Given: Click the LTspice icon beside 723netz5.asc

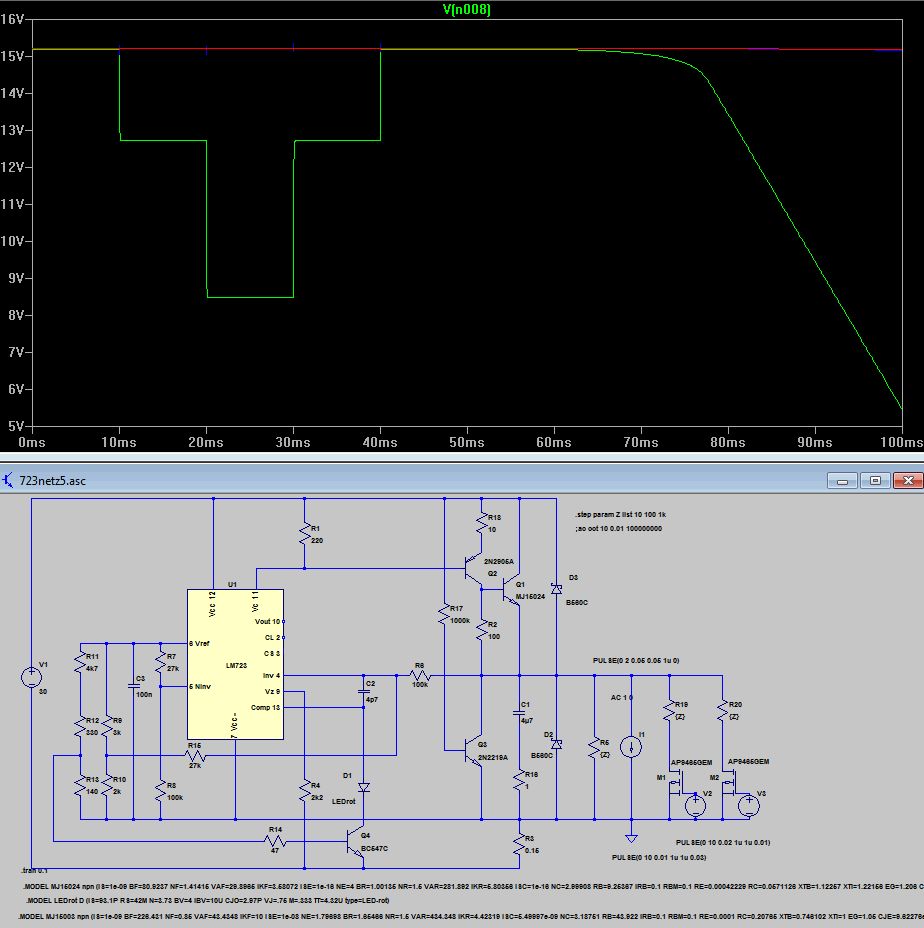Looking at the screenshot, I should [x=8, y=480].
